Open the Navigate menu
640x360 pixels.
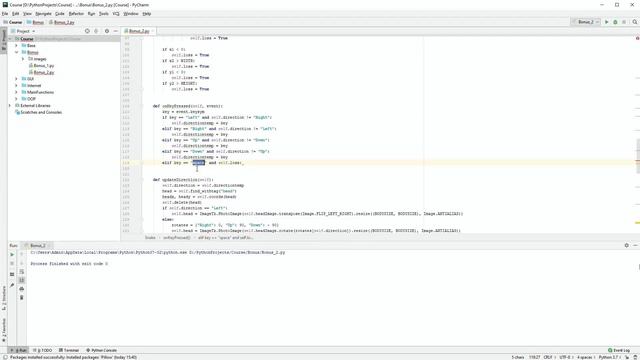[x=43, y=13]
